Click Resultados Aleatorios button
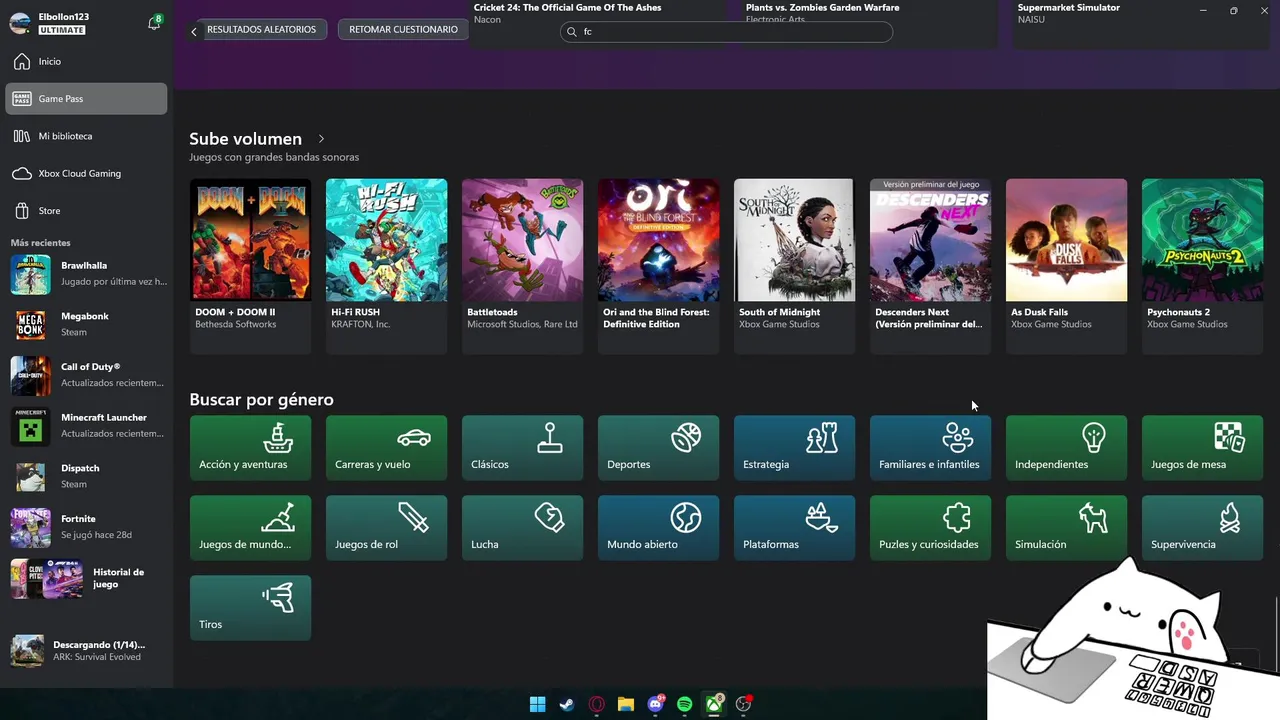Image resolution: width=1280 pixels, height=720 pixels. click(262, 30)
